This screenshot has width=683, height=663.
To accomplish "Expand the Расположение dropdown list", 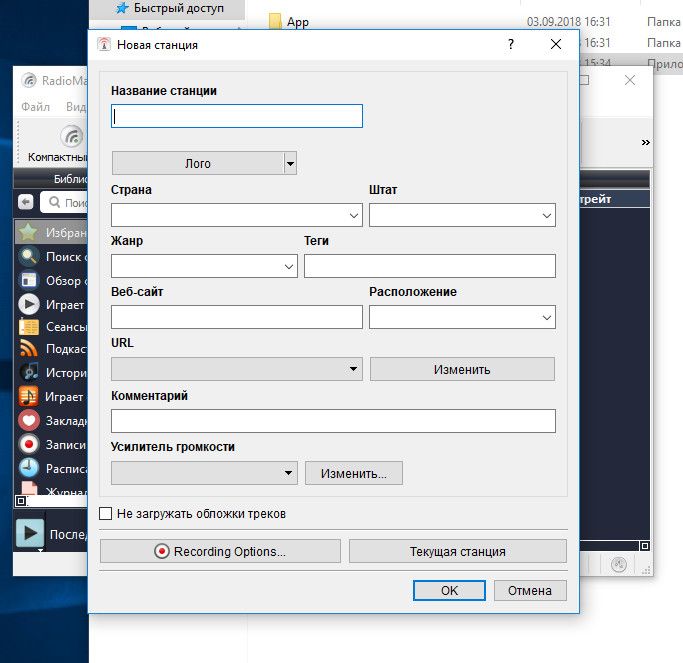I will (x=547, y=317).
